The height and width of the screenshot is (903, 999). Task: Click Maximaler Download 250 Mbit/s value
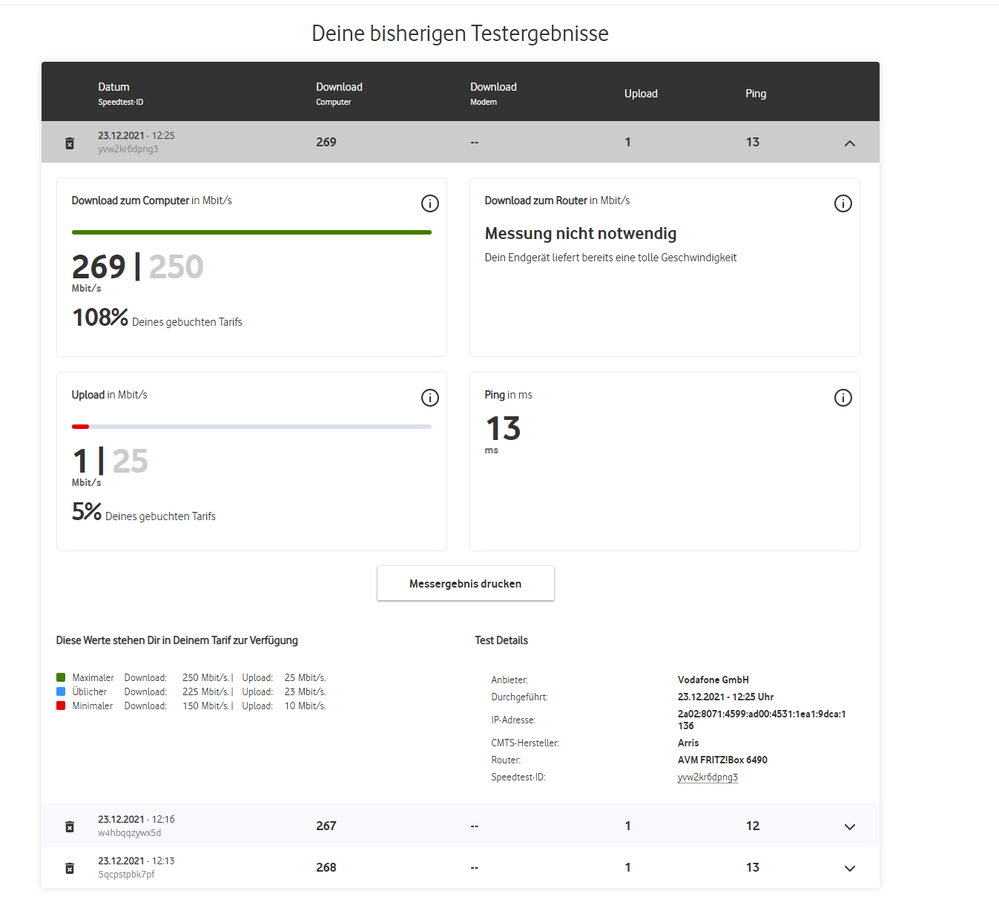coord(205,677)
